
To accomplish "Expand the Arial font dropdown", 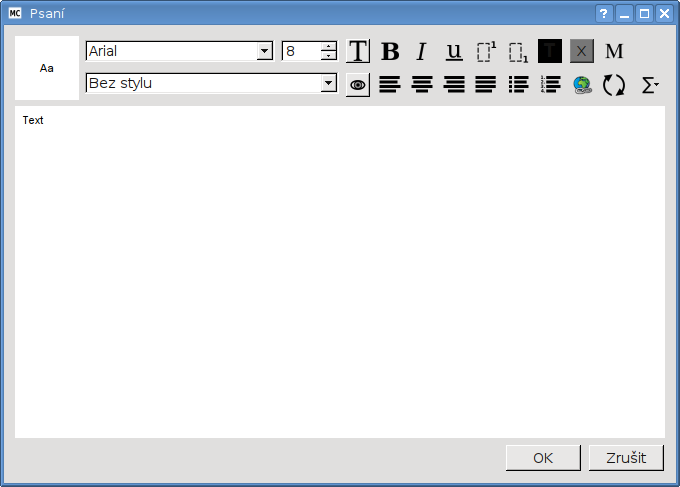I will click(x=264, y=51).
